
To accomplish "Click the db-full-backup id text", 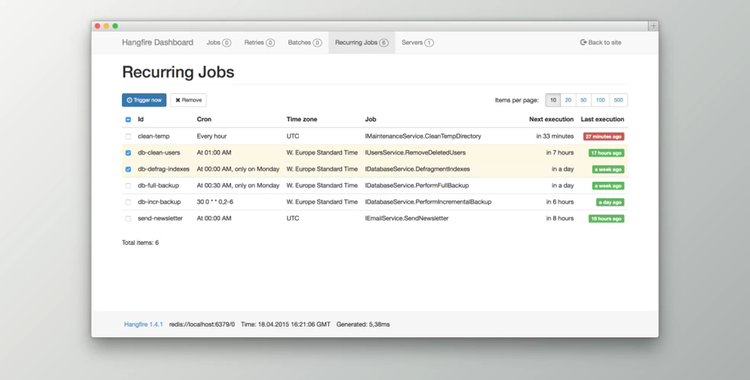I will 158,185.
